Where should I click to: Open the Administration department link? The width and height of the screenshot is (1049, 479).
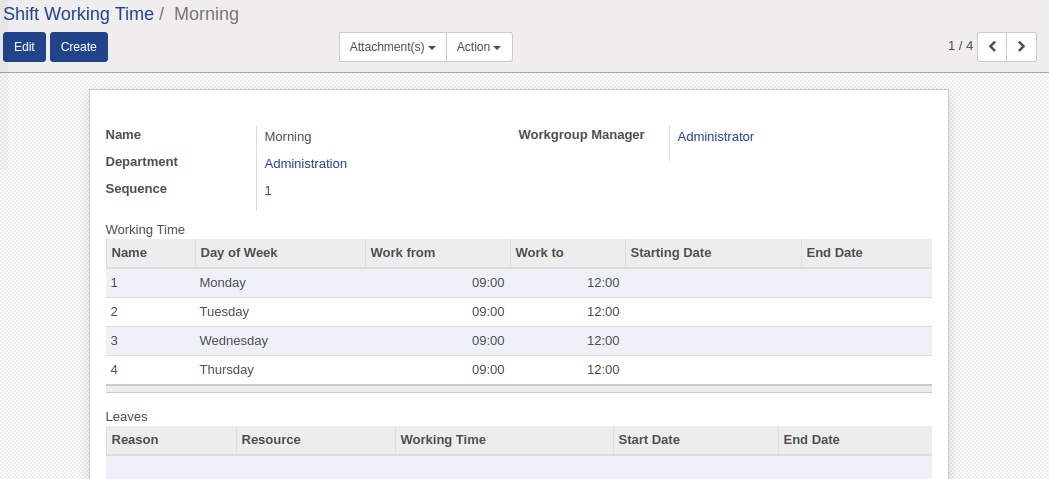[305, 164]
